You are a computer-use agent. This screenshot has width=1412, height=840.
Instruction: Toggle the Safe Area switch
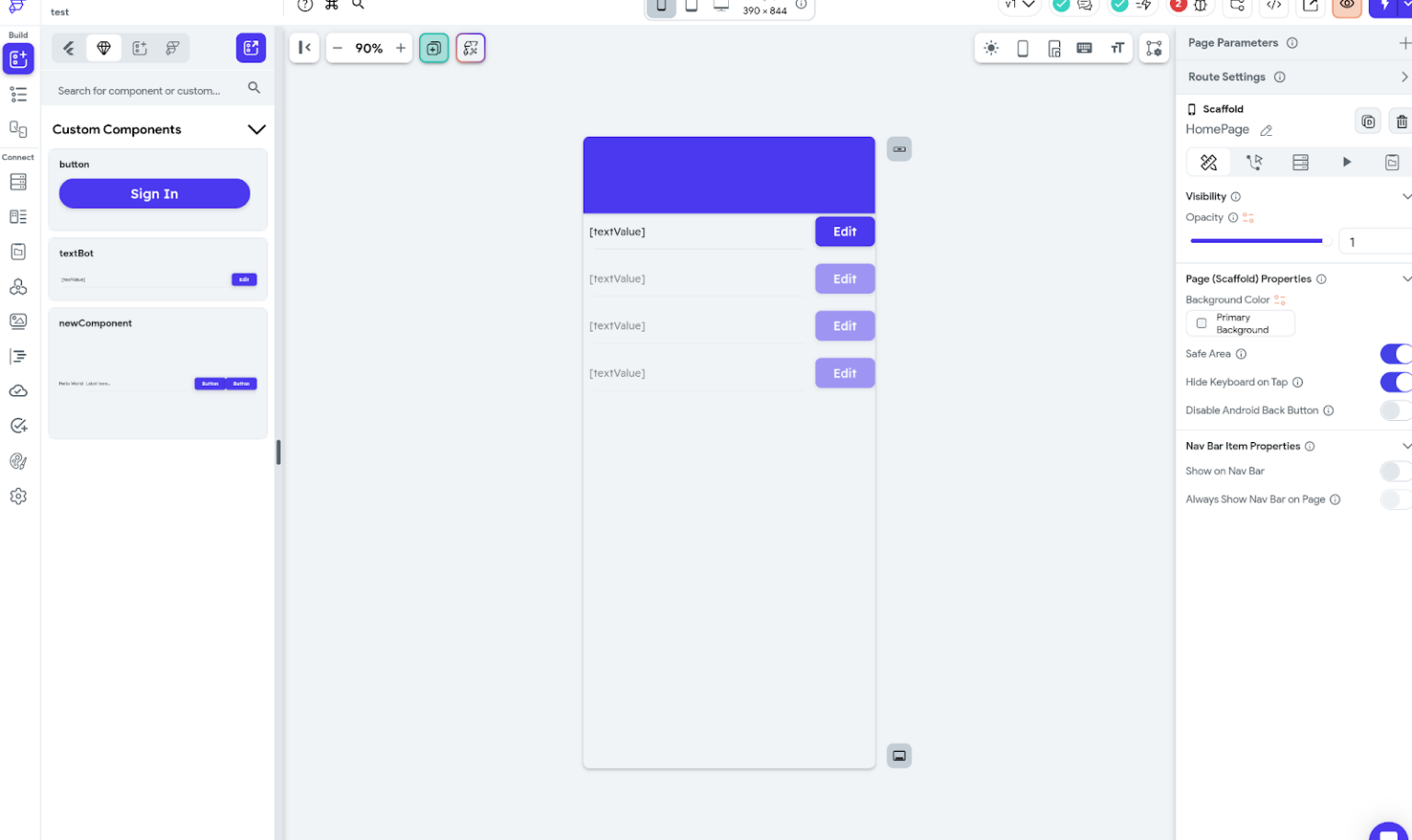pos(1396,354)
